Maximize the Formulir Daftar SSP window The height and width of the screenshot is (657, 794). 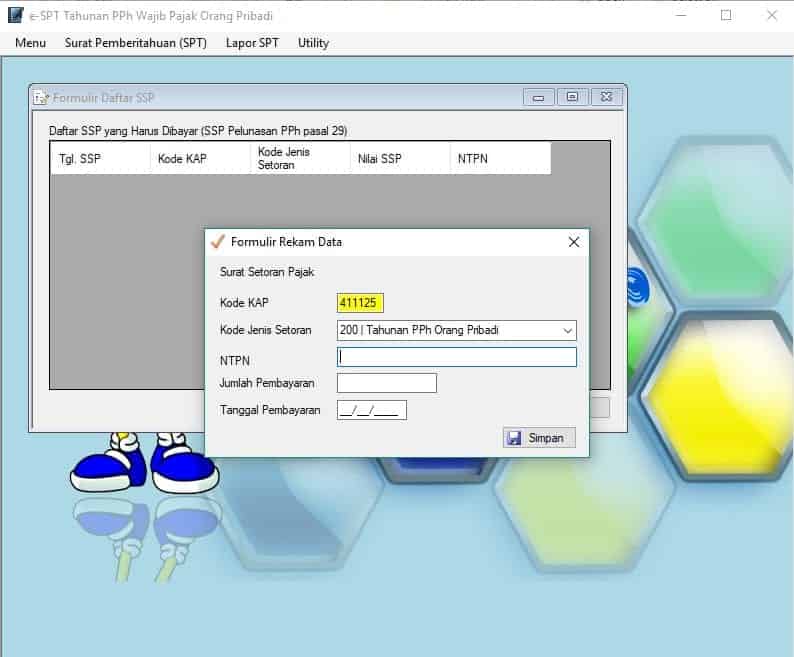coord(572,97)
